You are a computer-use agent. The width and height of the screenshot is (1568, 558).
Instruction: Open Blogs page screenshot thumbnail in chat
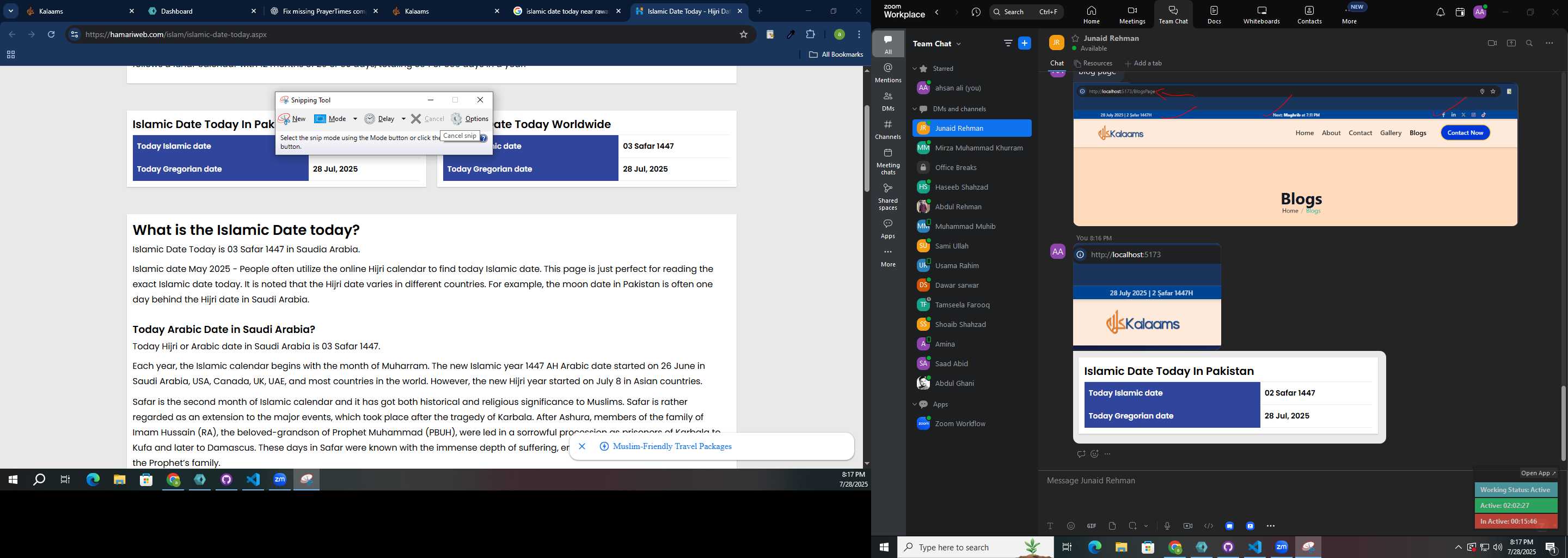[1295, 155]
